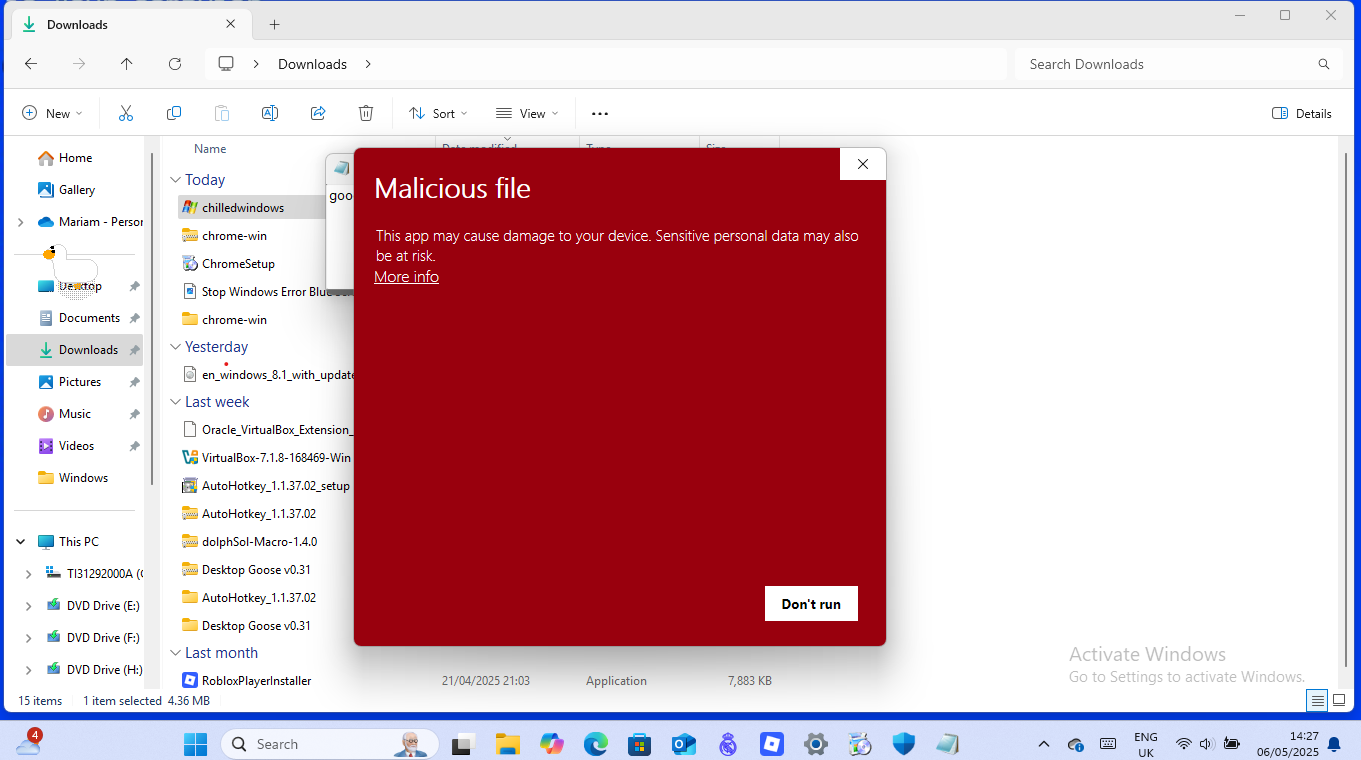Viewport: 1361px width, 760px height.
Task: Click the Delete trash icon
Action: pos(366,113)
